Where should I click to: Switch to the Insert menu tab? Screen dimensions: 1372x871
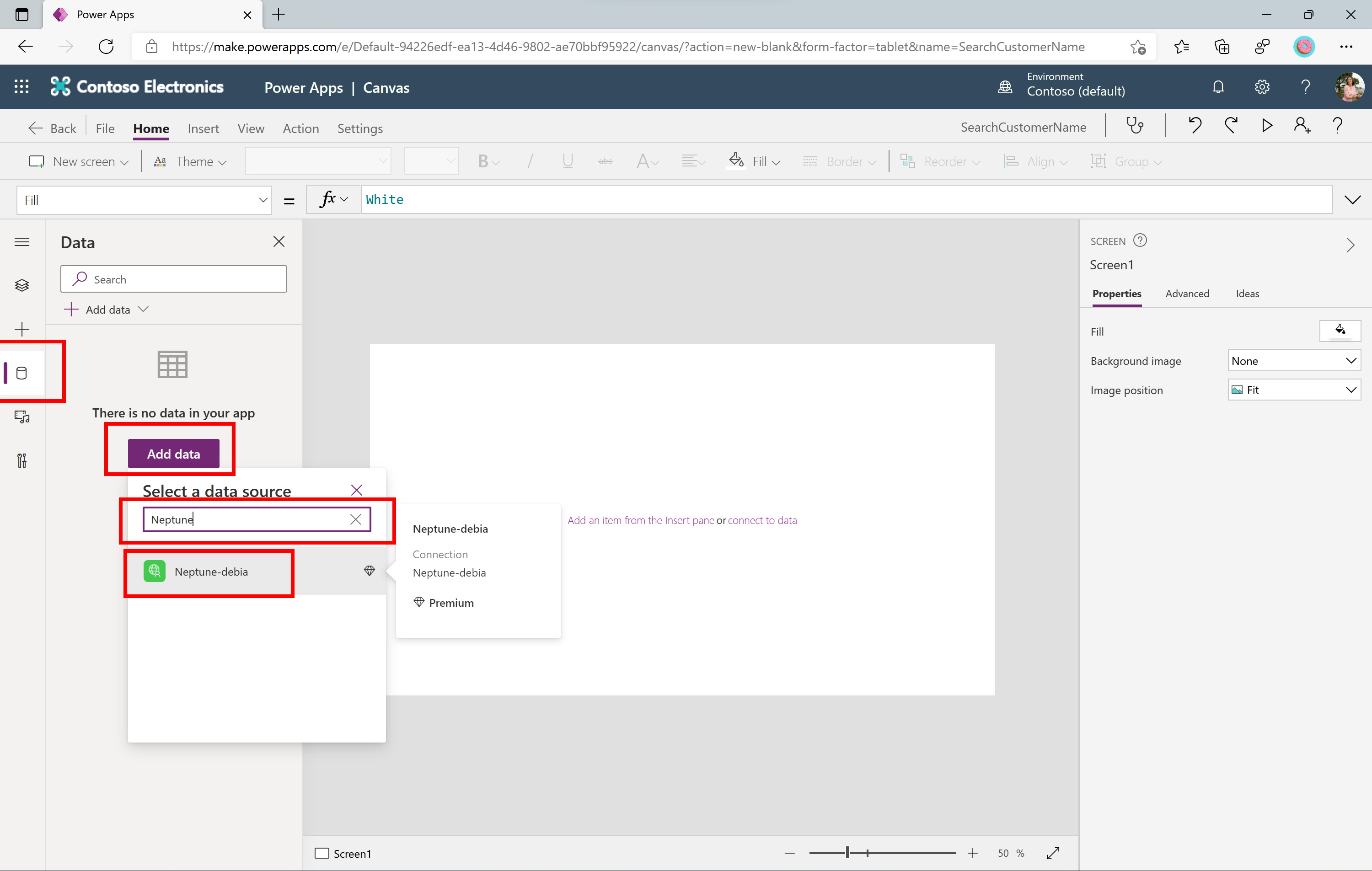click(204, 128)
